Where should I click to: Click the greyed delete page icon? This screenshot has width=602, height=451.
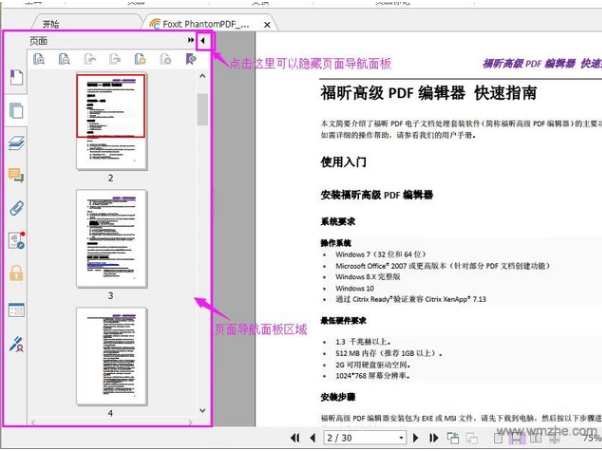[x=165, y=59]
